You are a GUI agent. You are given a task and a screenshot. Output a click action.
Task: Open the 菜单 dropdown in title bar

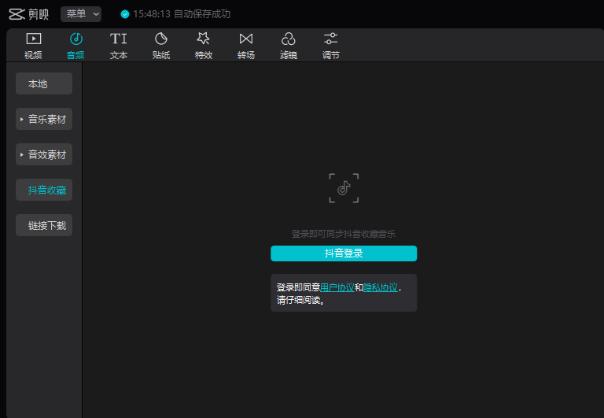(82, 14)
